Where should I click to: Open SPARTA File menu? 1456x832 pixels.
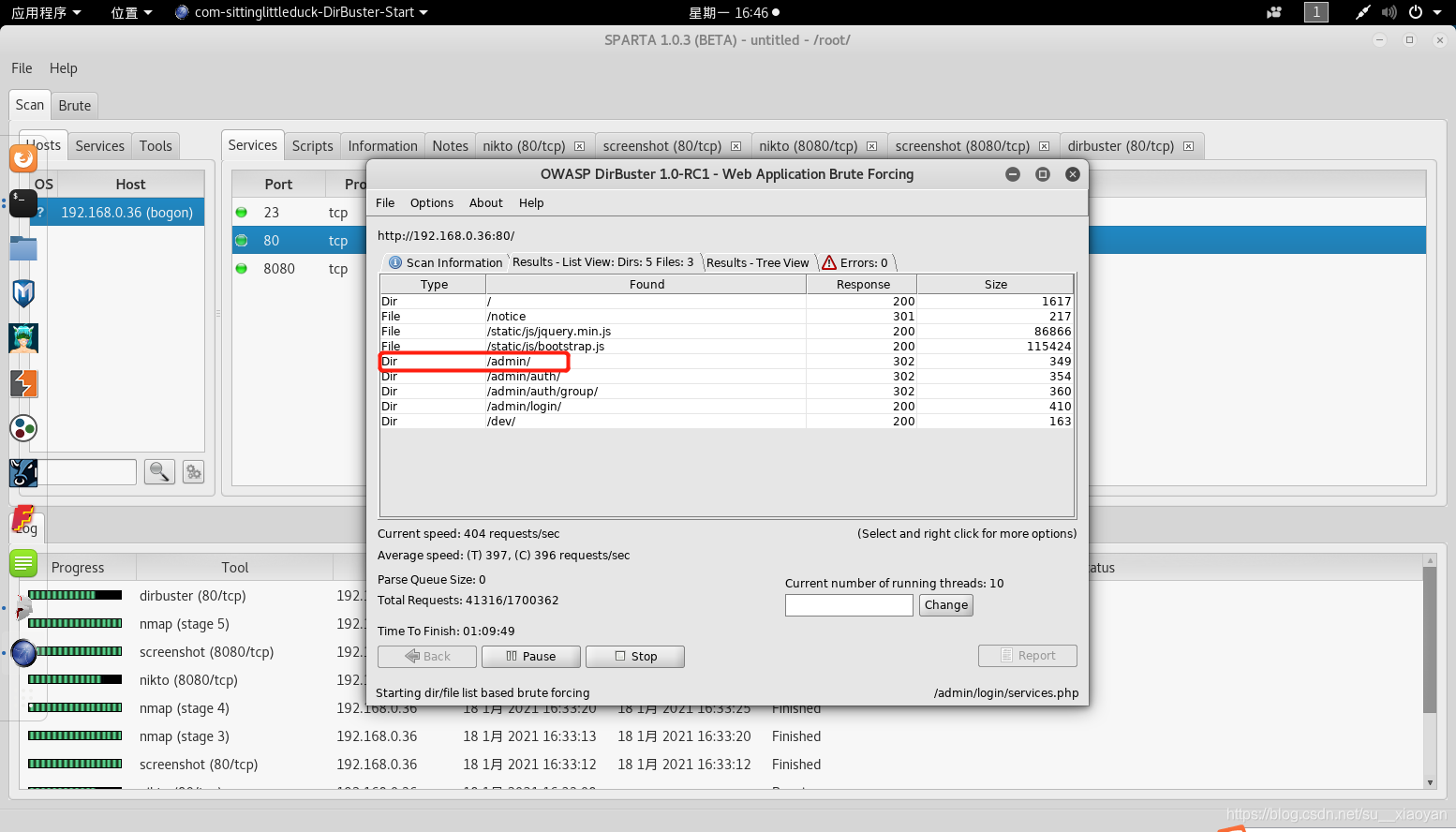point(22,68)
